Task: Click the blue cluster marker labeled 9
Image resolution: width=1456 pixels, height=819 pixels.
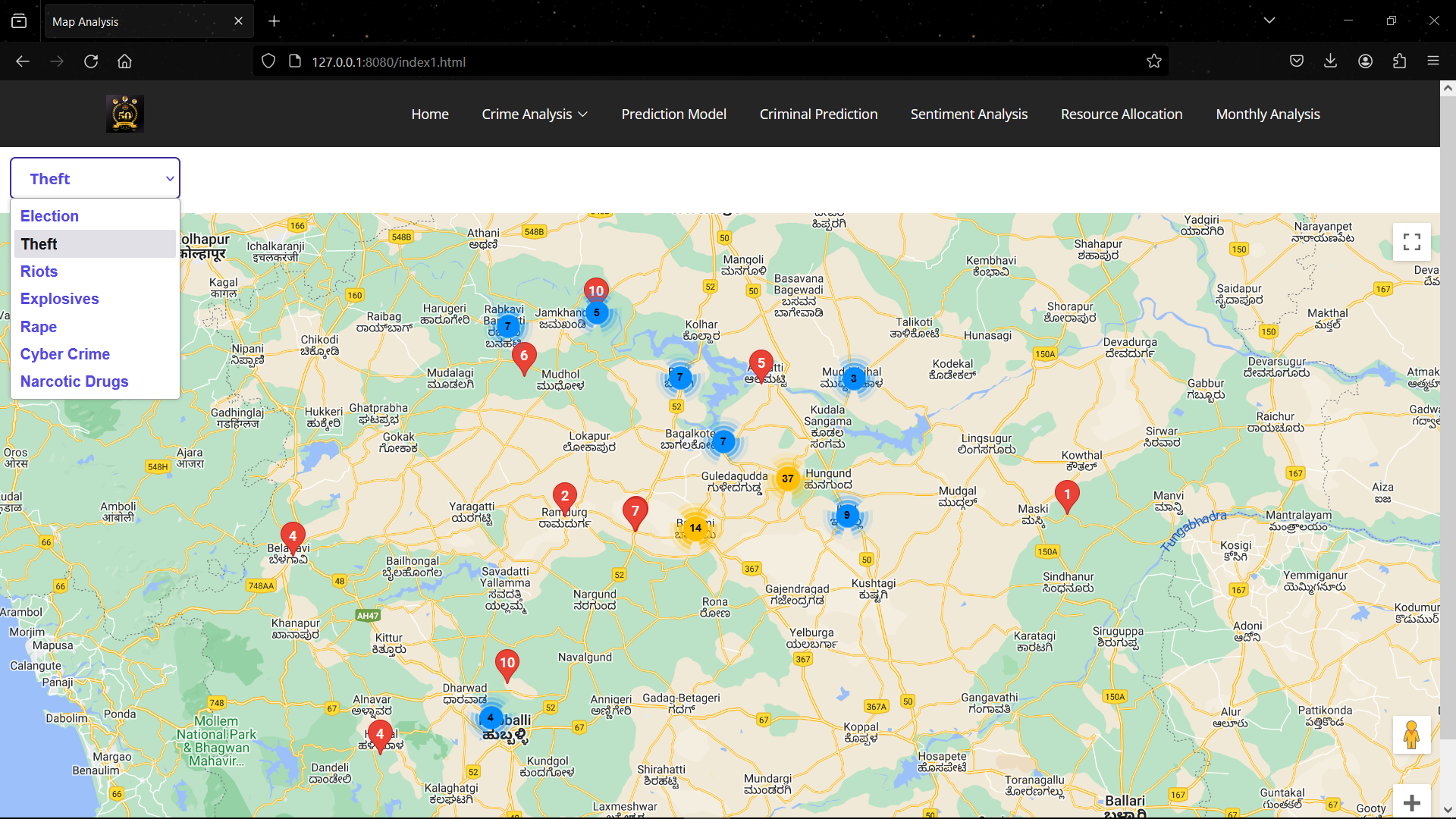Action: 847,516
